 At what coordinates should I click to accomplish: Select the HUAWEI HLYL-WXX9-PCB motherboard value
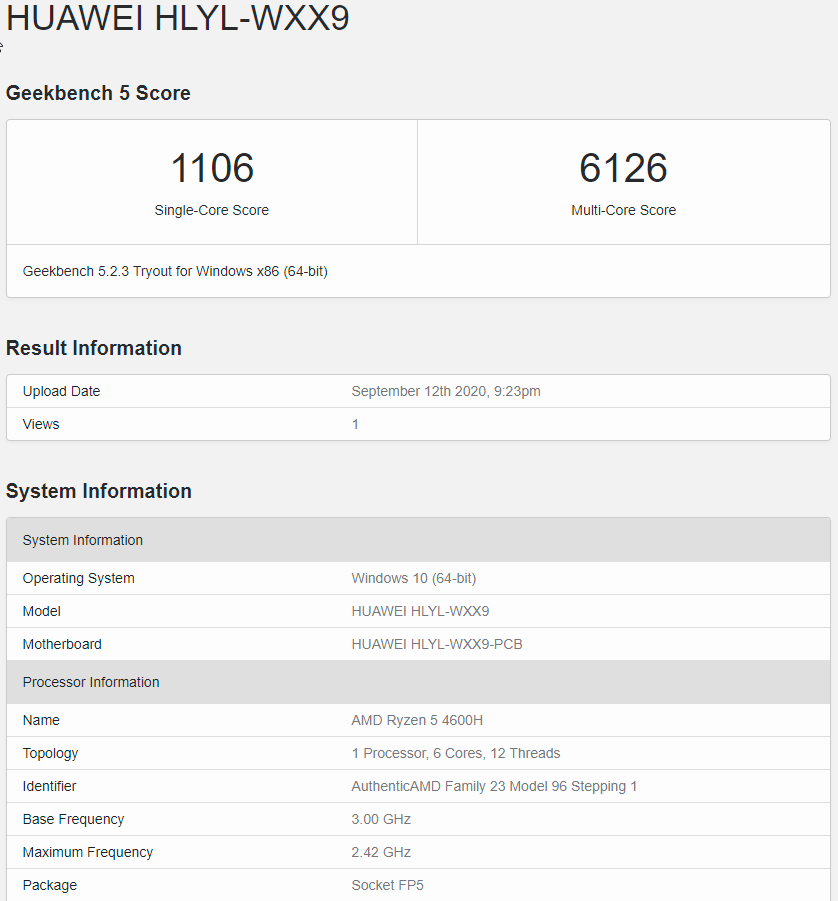[437, 644]
